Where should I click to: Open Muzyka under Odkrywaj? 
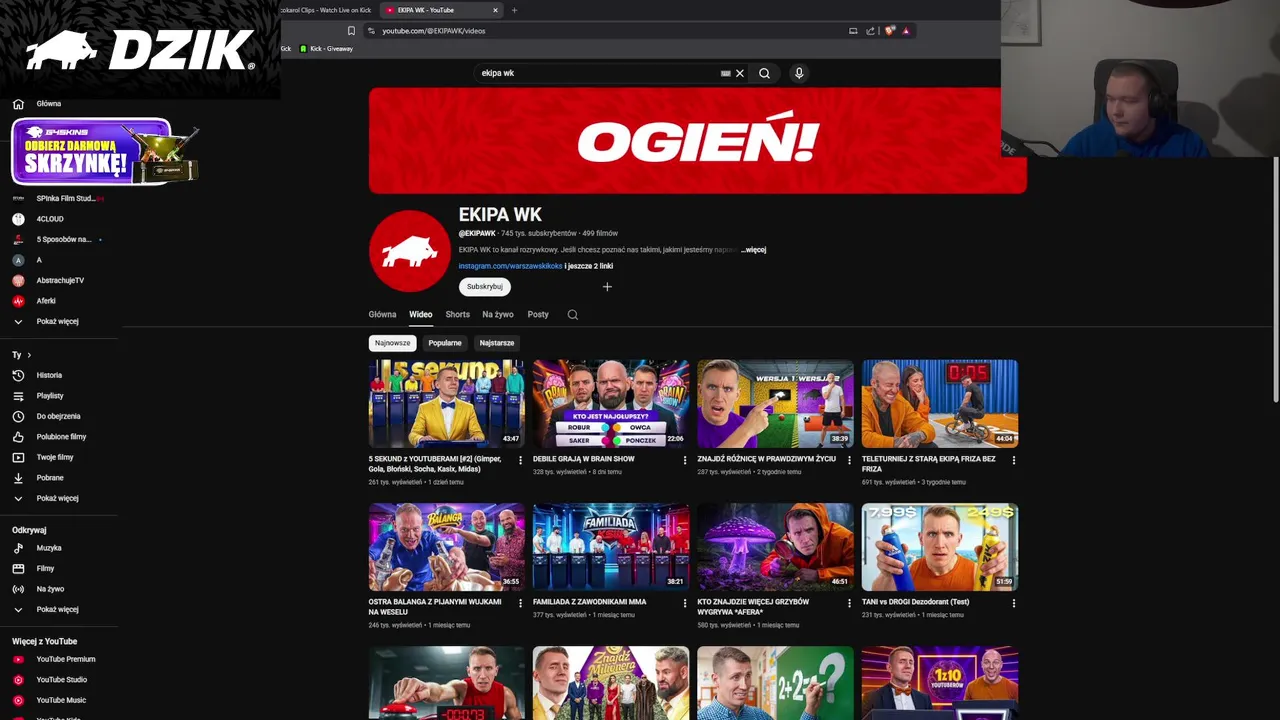tap(49, 548)
